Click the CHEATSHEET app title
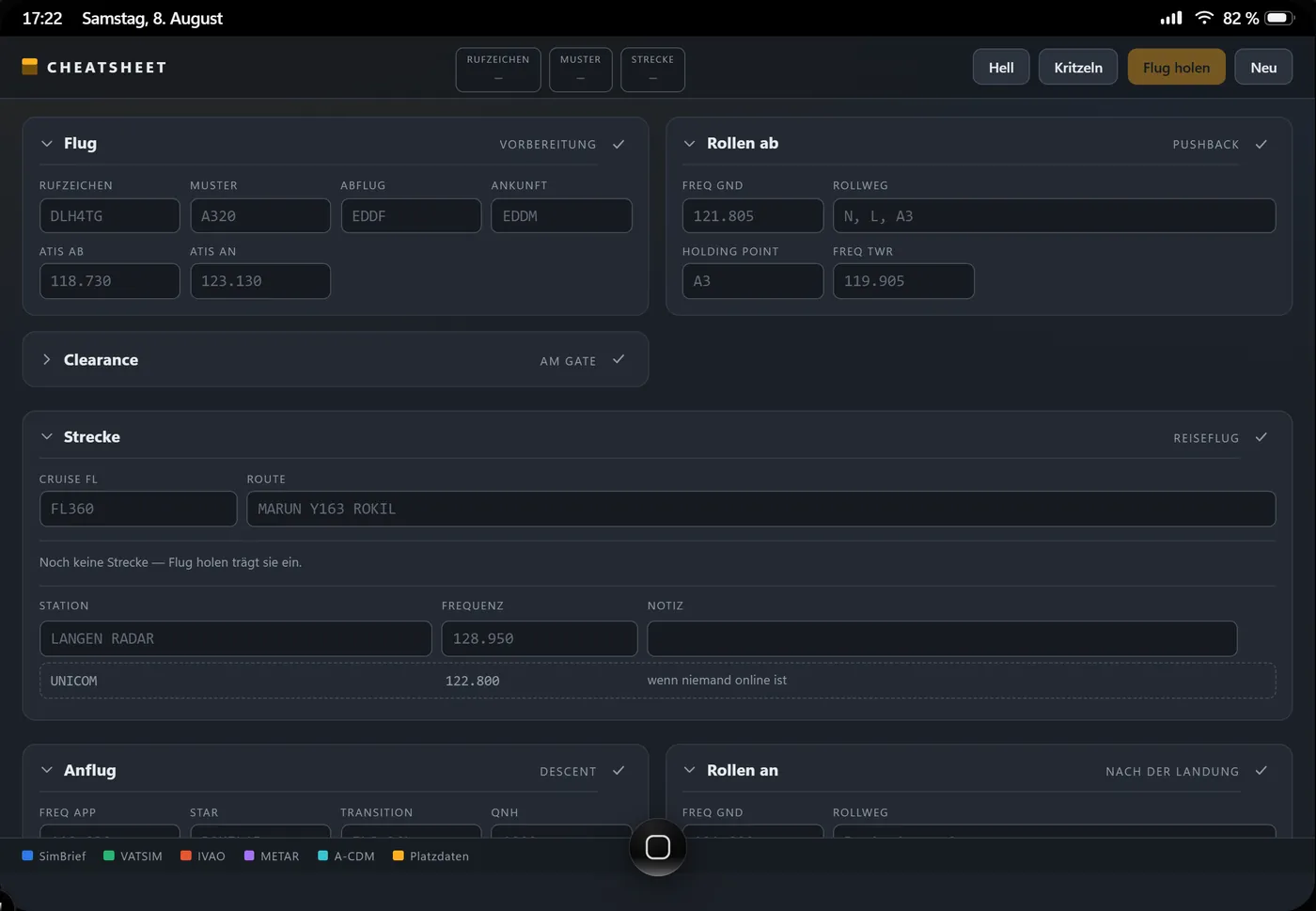1316x911 pixels. point(107,68)
